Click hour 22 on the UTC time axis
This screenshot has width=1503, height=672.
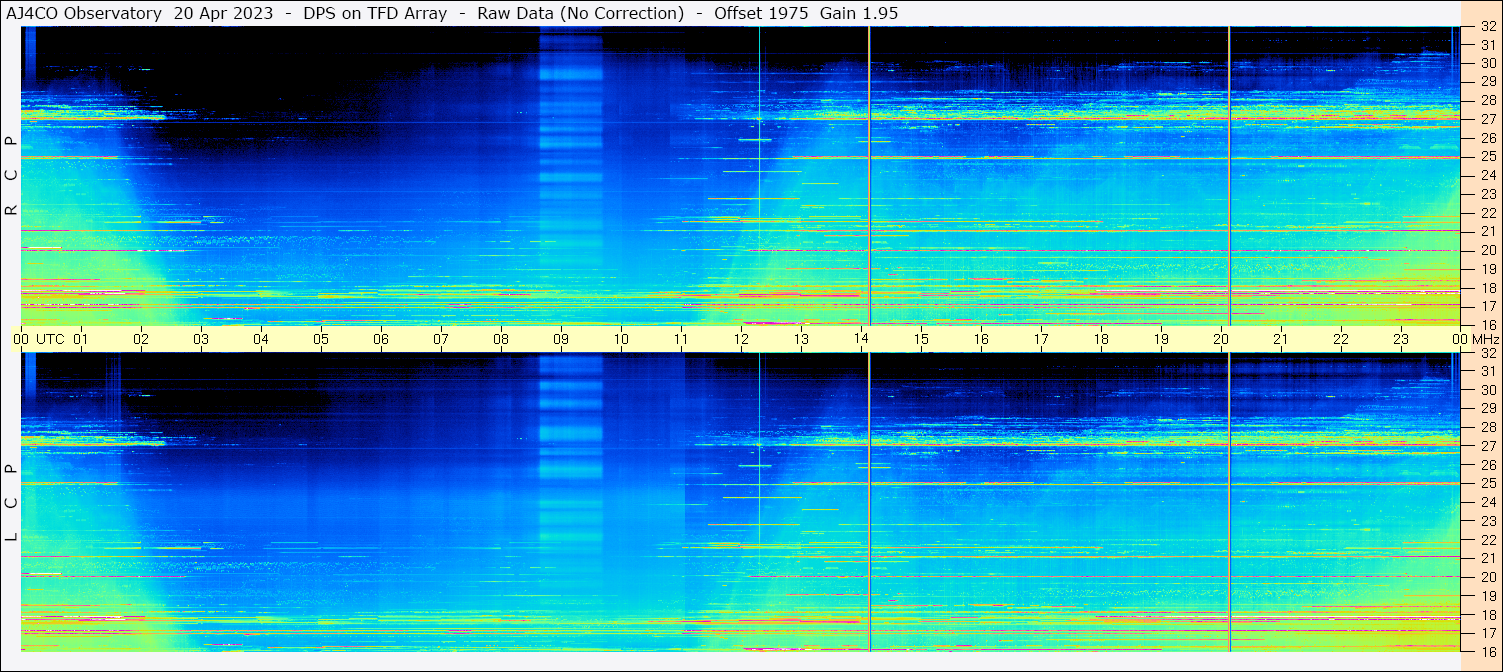(x=1341, y=339)
